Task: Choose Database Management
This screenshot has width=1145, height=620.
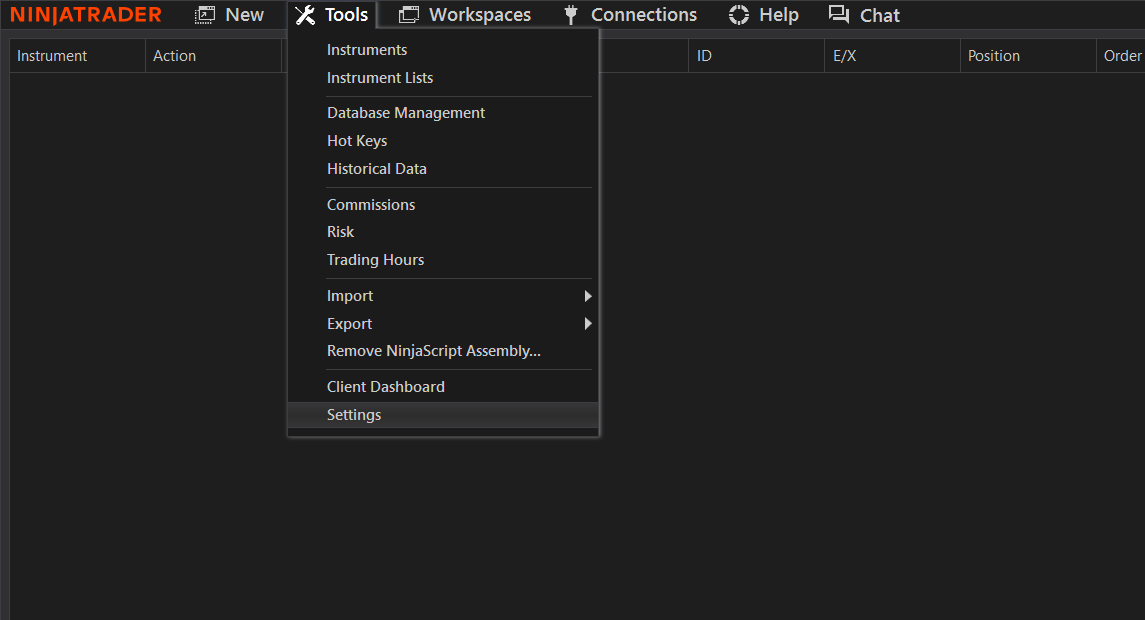Action: (406, 113)
